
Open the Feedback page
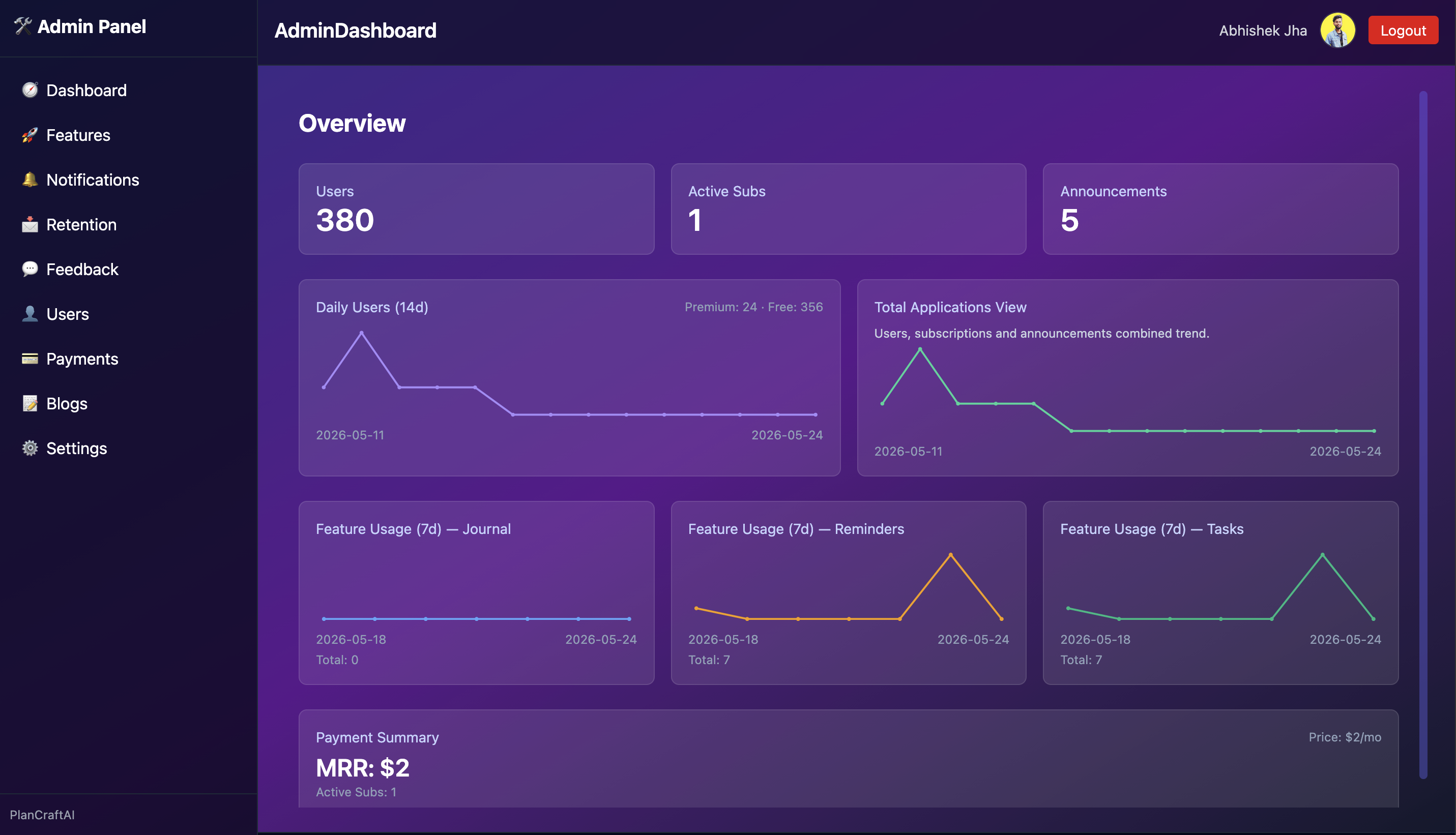point(129,269)
